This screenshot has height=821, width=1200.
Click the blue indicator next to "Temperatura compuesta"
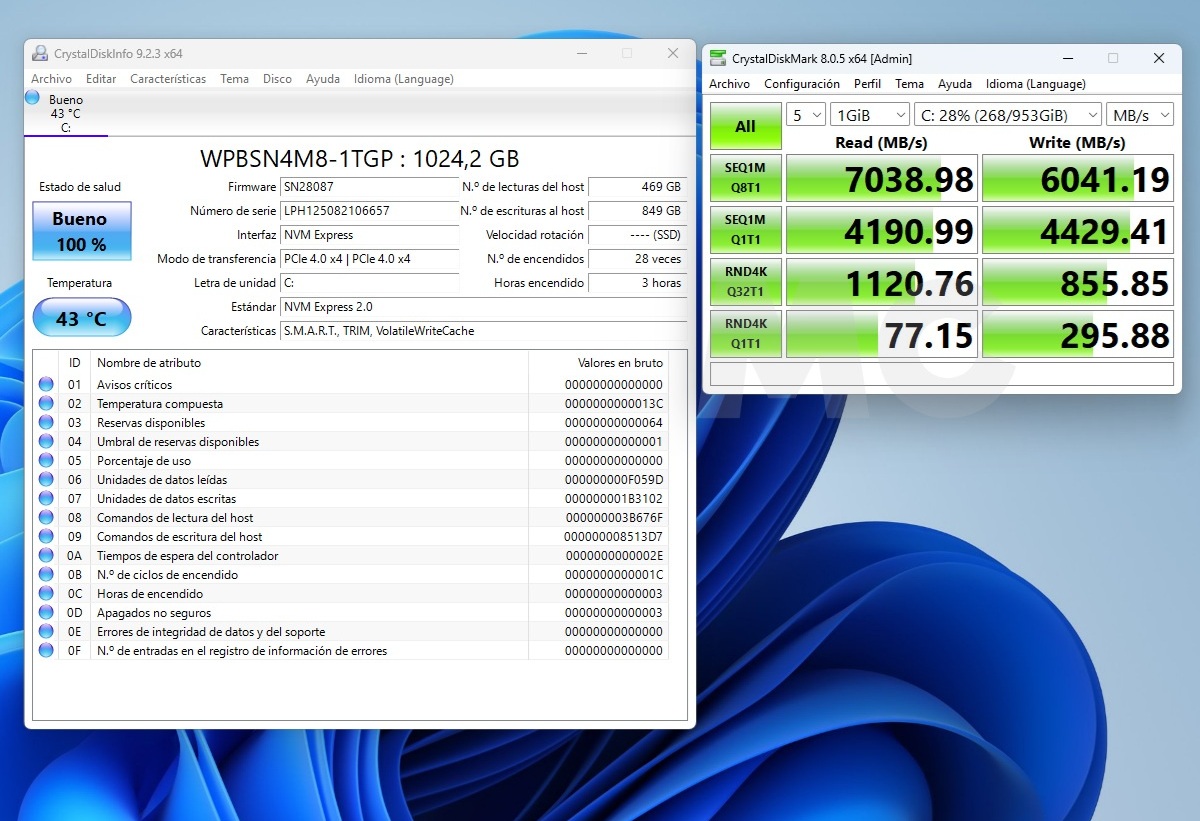click(46, 402)
